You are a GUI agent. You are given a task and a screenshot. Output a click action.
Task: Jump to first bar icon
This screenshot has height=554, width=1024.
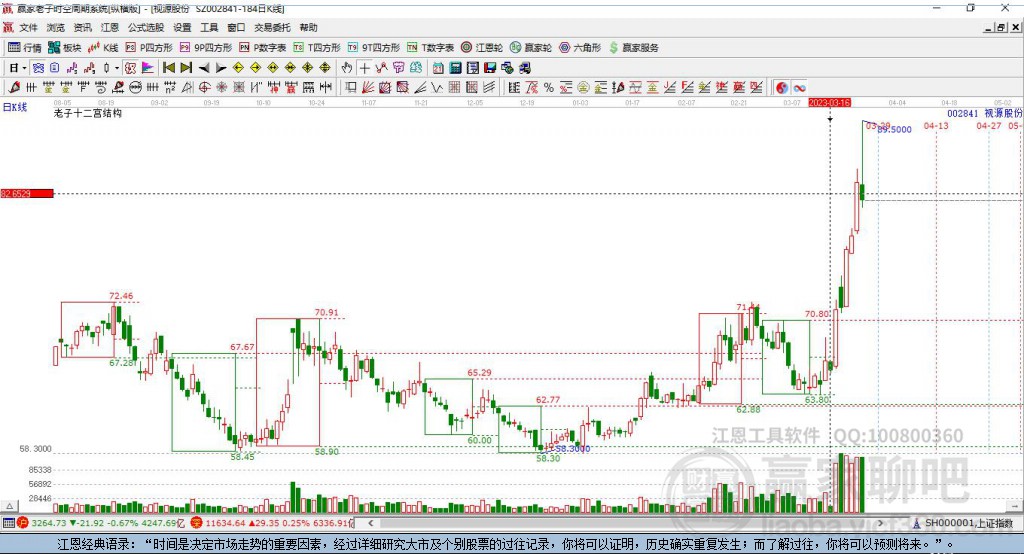168,68
